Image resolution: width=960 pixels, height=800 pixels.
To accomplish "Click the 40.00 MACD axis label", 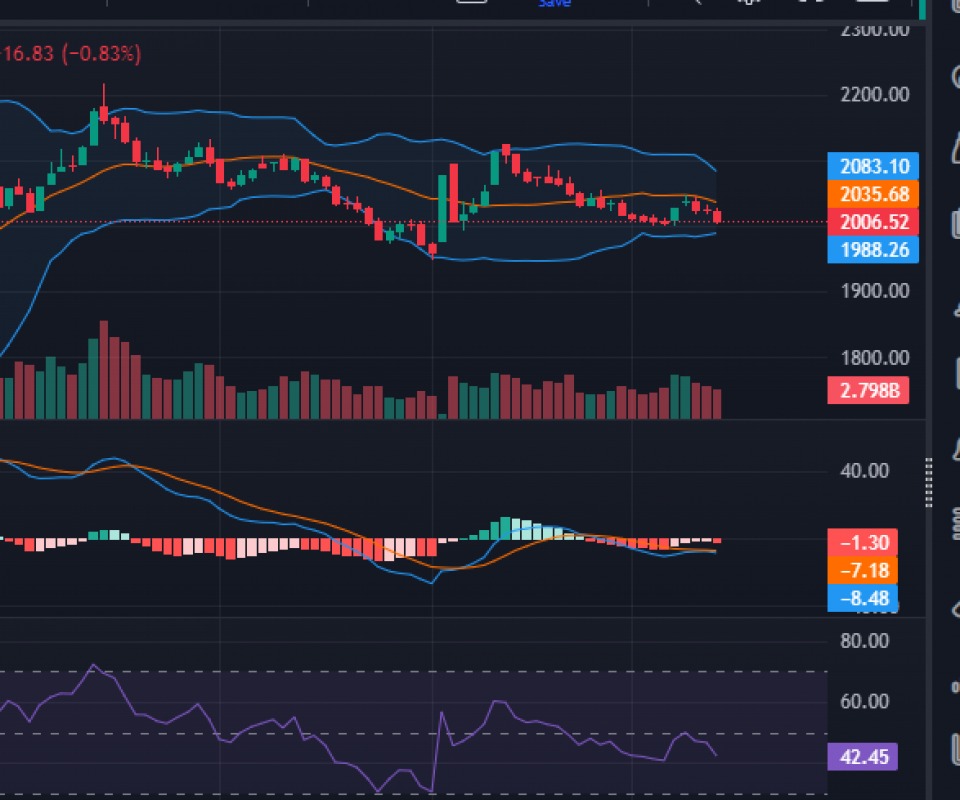I will tap(864, 471).
